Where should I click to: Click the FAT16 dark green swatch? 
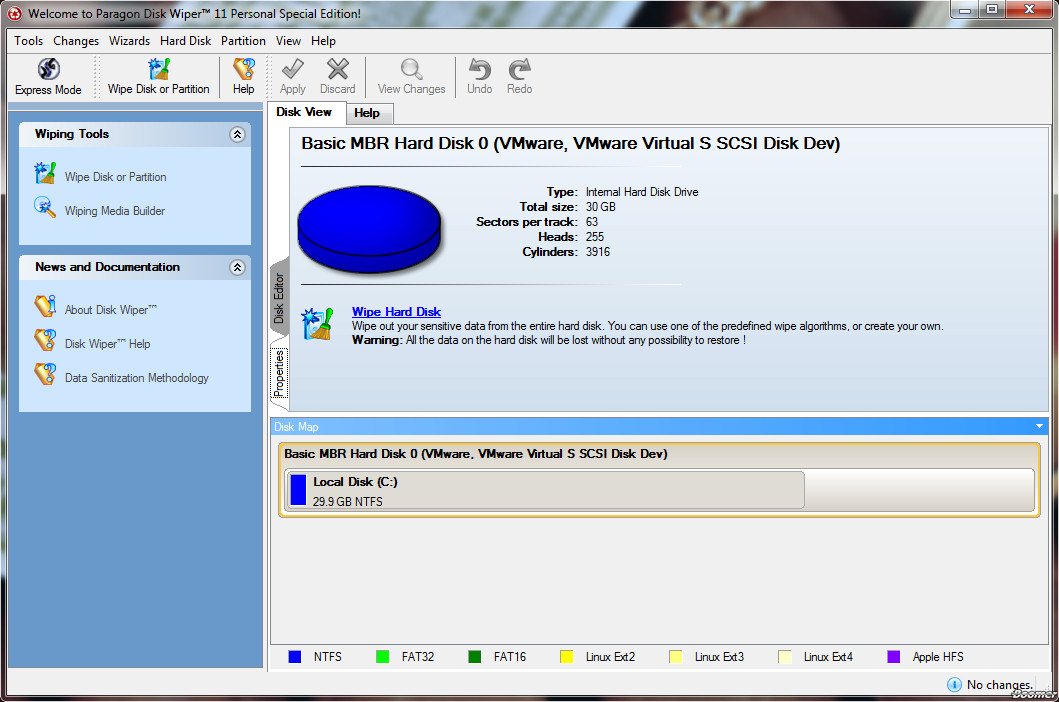pos(475,657)
